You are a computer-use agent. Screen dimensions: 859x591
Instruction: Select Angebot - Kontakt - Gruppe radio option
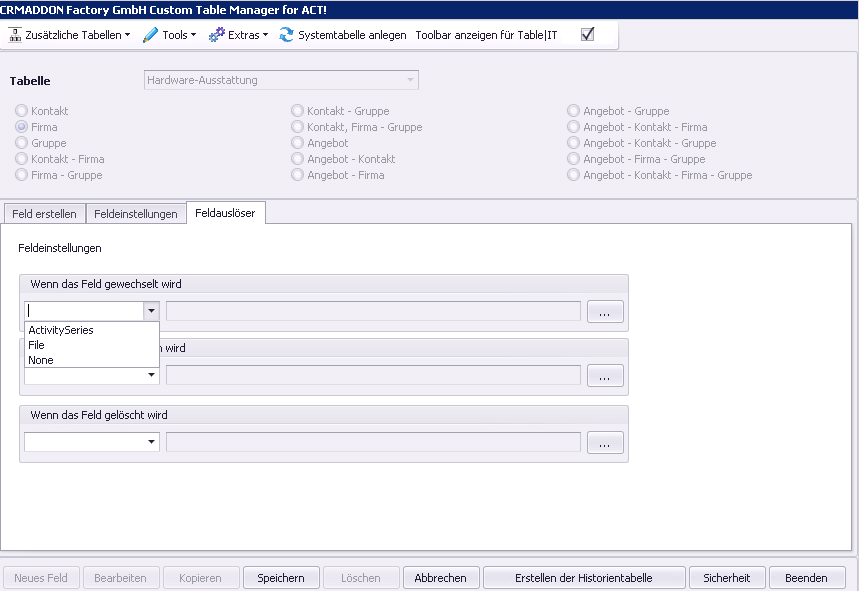tap(574, 142)
